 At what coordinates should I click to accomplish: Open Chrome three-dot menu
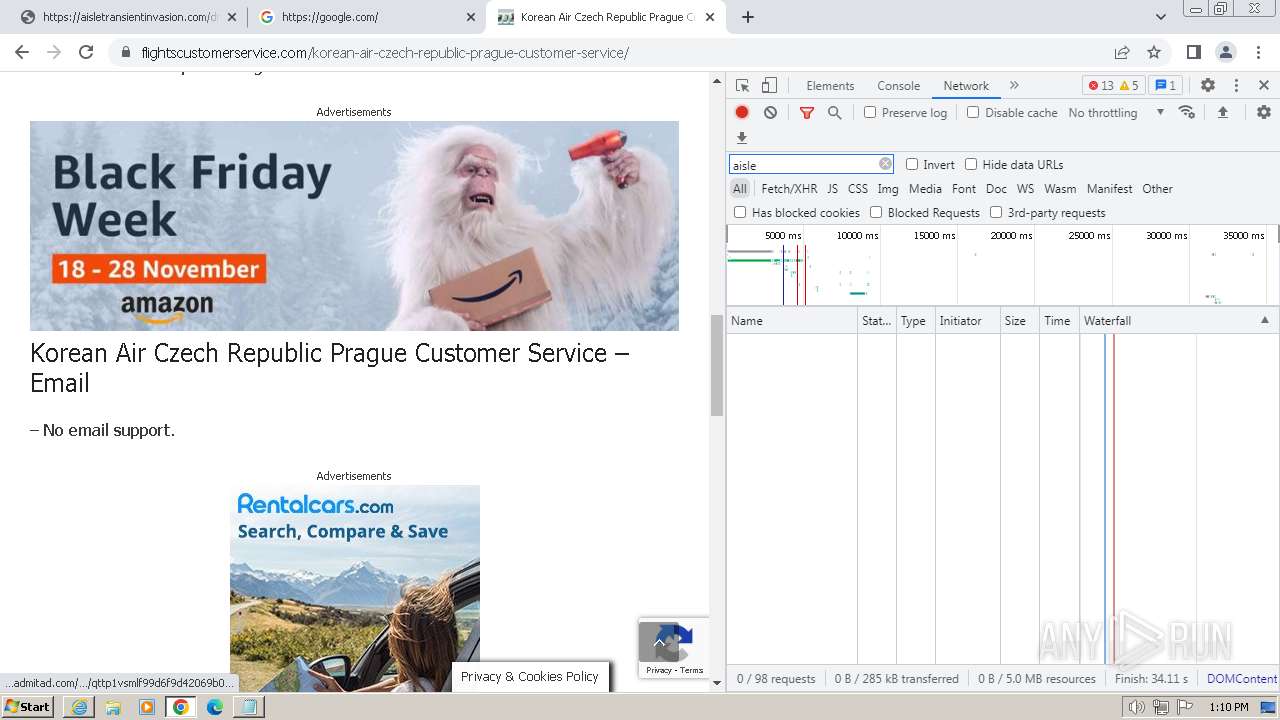1257,52
